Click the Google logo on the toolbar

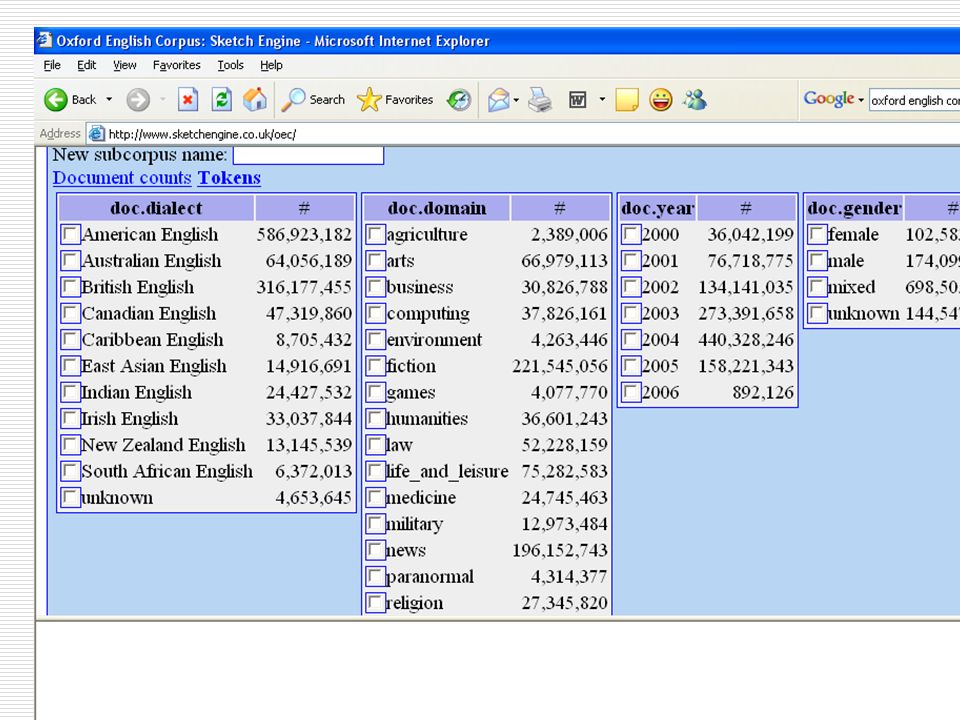(x=829, y=99)
